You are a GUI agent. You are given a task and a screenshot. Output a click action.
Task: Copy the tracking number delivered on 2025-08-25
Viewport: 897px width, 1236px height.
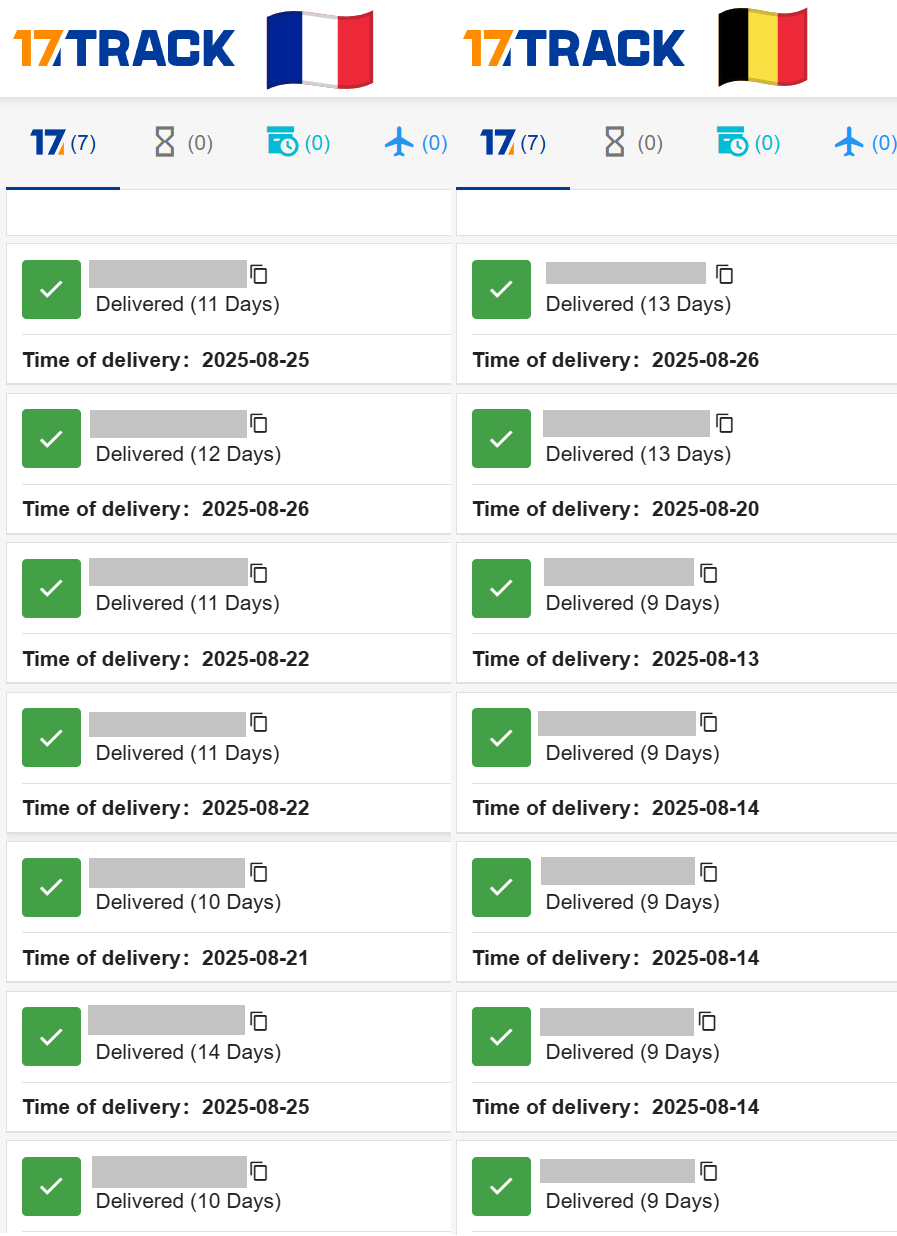click(x=258, y=274)
